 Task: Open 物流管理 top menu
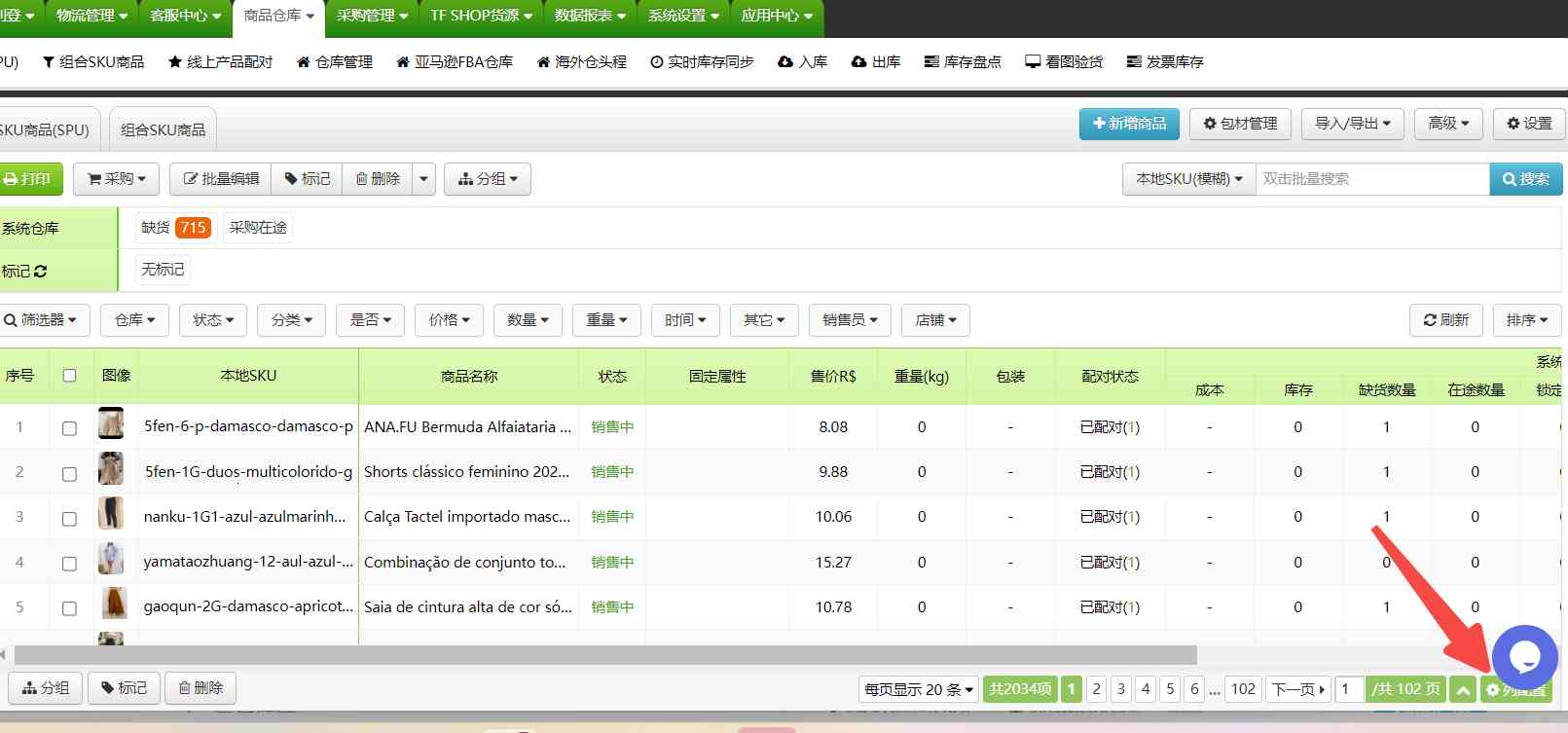pyautogui.click(x=91, y=16)
